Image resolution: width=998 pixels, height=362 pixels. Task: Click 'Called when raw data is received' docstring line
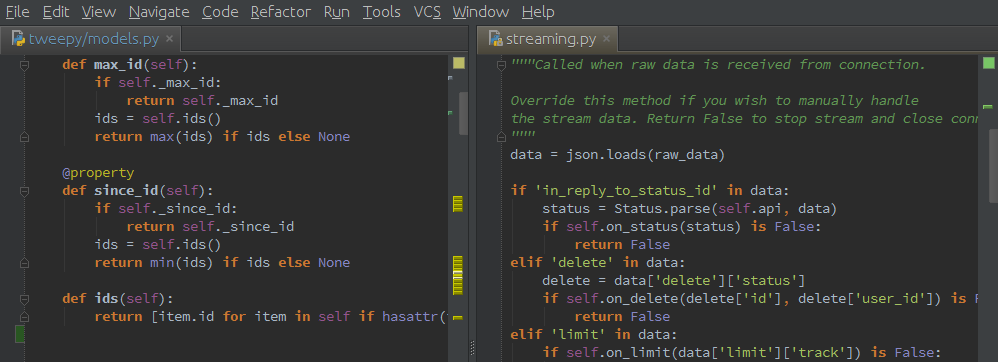coord(718,65)
